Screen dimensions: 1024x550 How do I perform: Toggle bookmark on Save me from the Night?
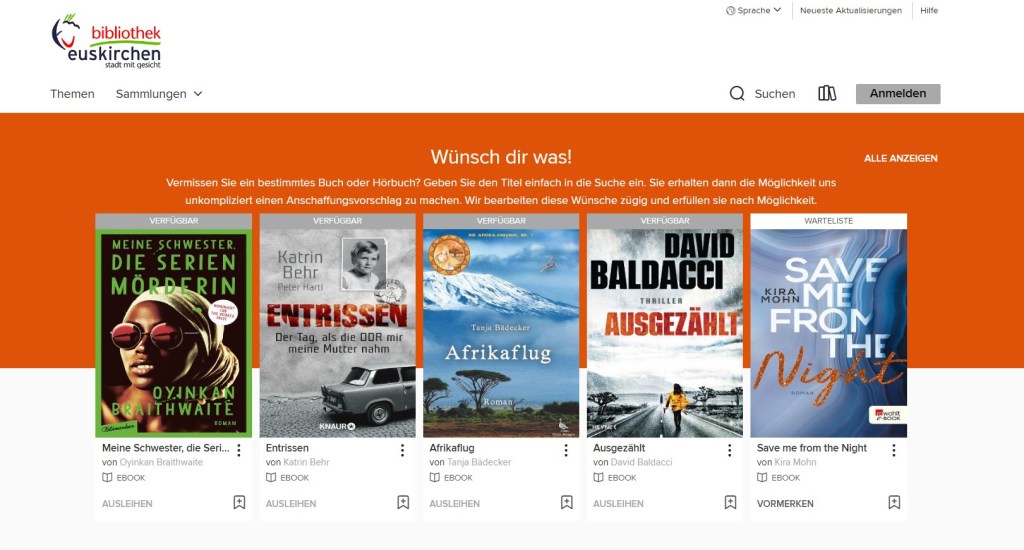tap(894, 503)
